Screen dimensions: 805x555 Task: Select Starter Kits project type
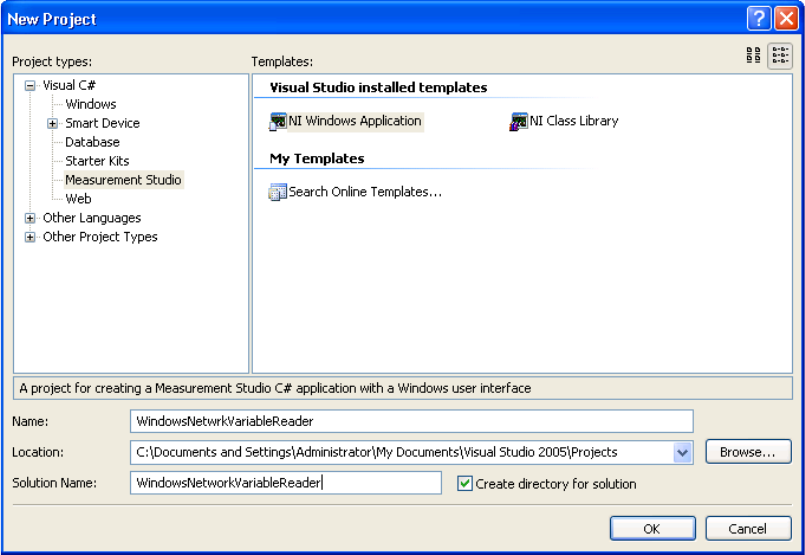[x=97, y=161]
